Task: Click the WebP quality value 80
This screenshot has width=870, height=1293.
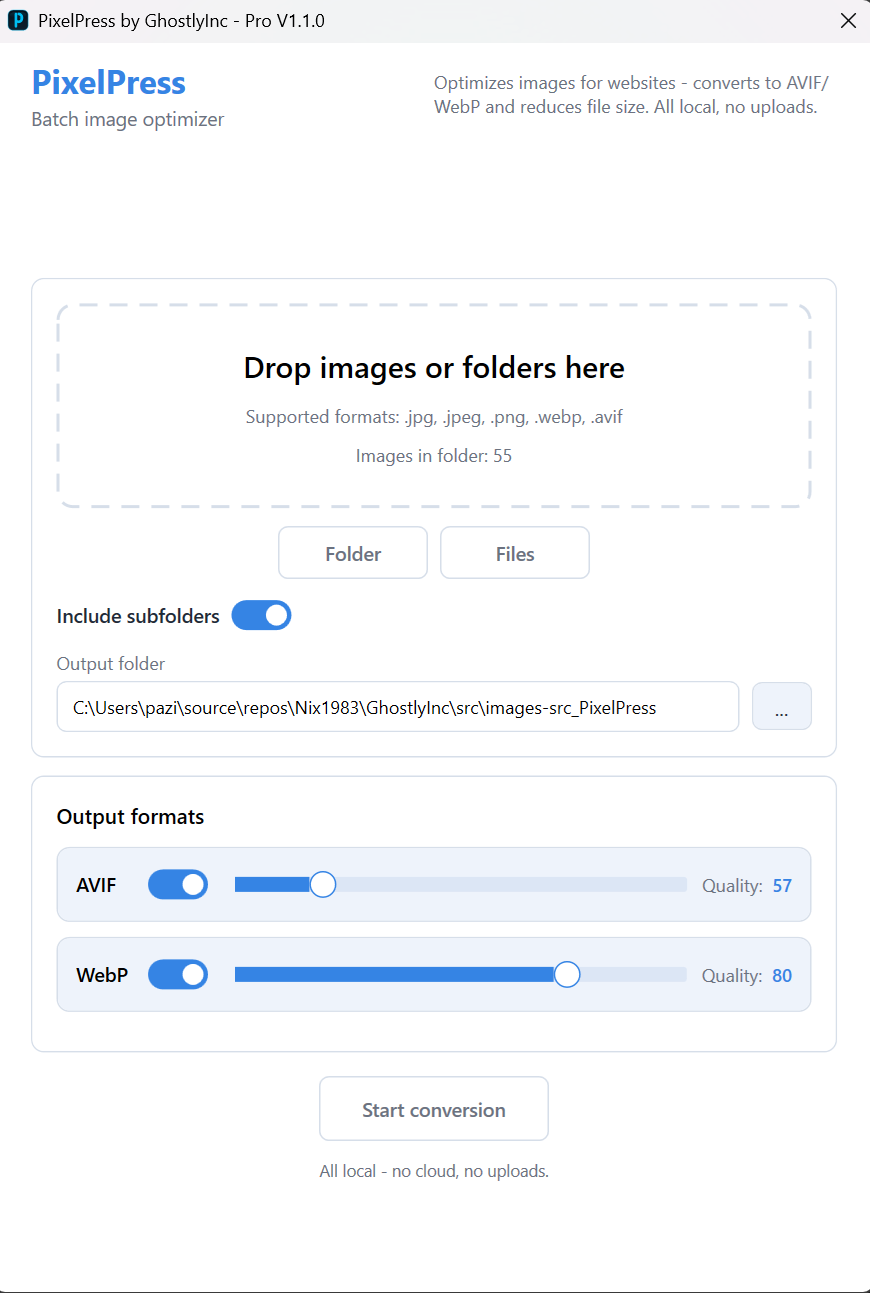Action: [x=782, y=975]
